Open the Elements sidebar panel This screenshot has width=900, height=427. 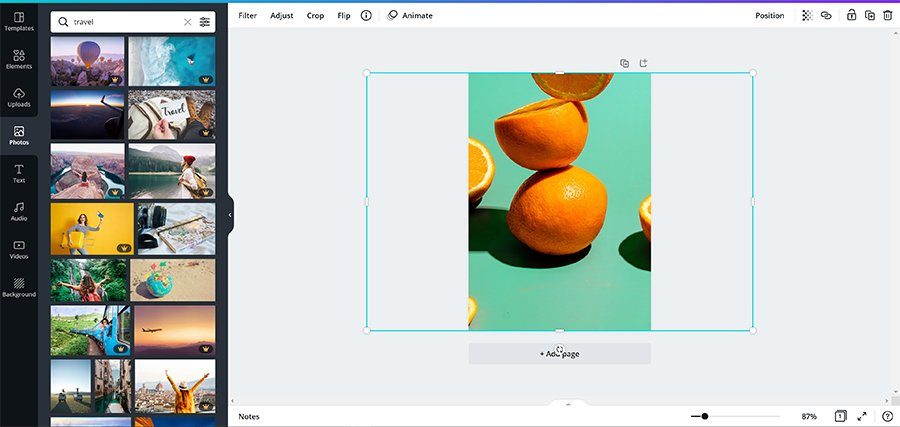click(x=19, y=60)
